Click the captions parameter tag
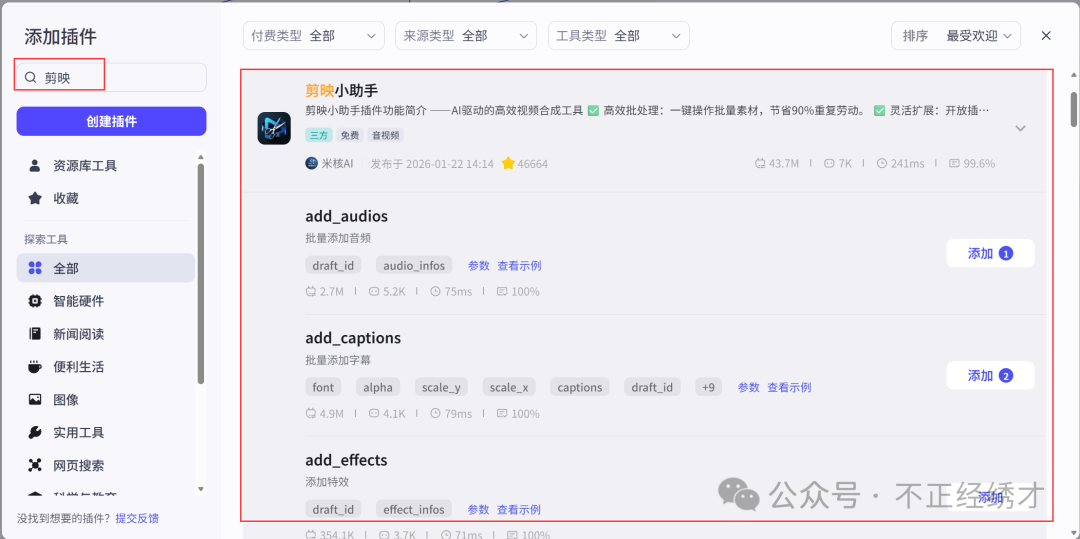 (x=580, y=387)
